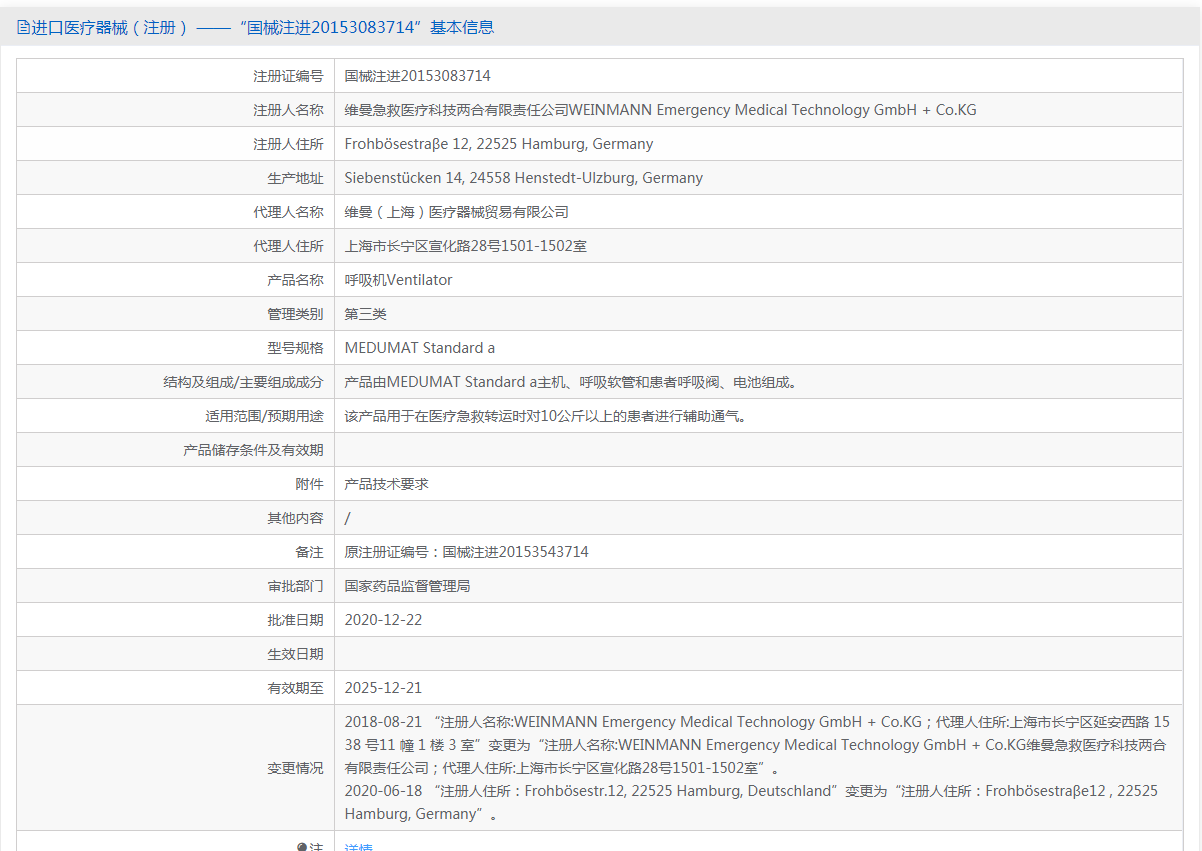Select the composition text 产品由MEDUMAT Standard a主机
This screenshot has height=851, width=1202.
point(571,382)
